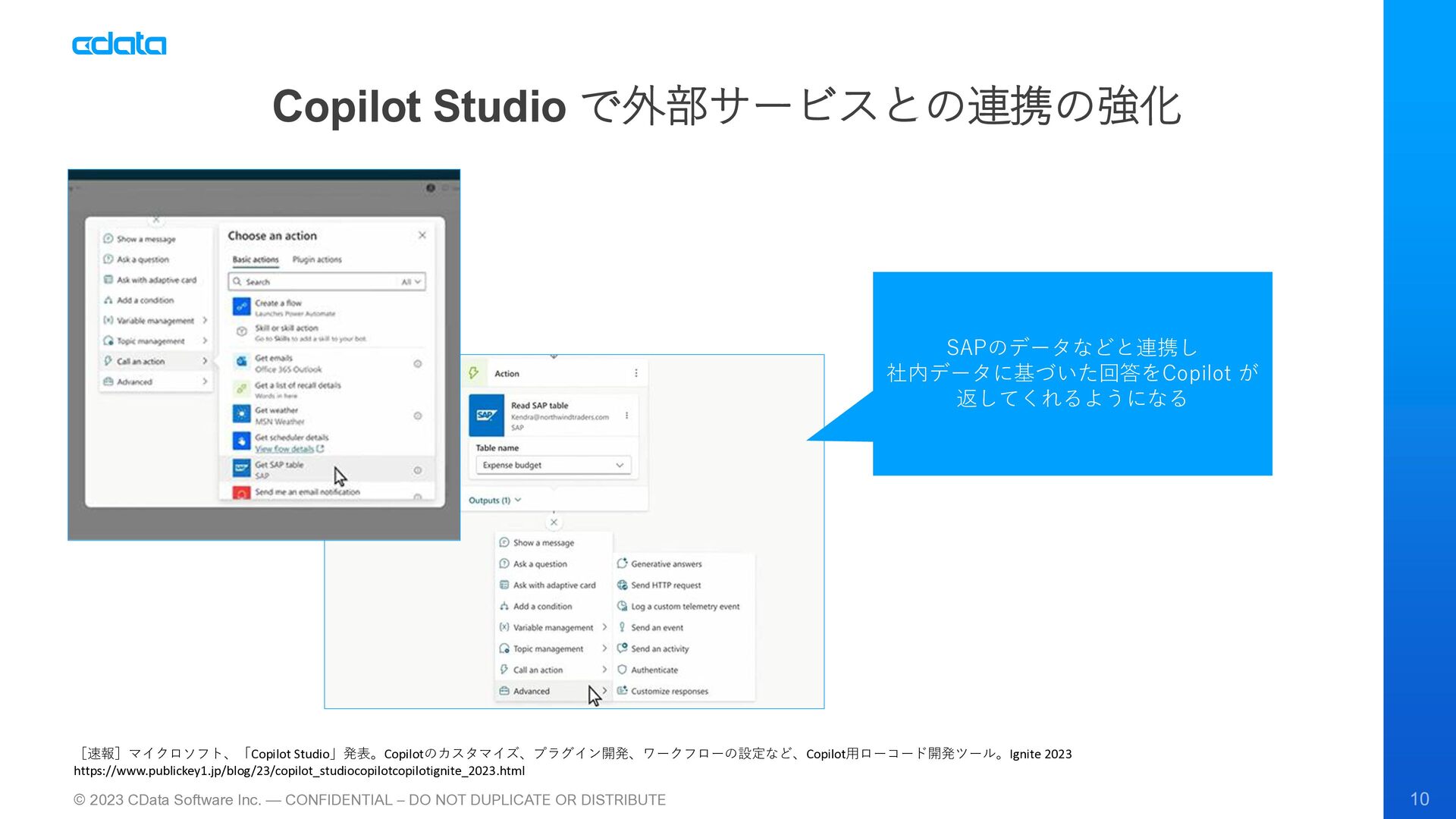Click the publickey1.jp source URL

point(299,770)
